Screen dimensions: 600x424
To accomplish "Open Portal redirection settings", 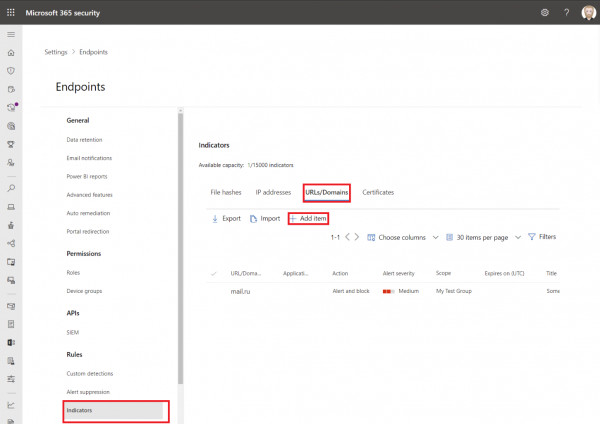I will pyautogui.click(x=88, y=232).
